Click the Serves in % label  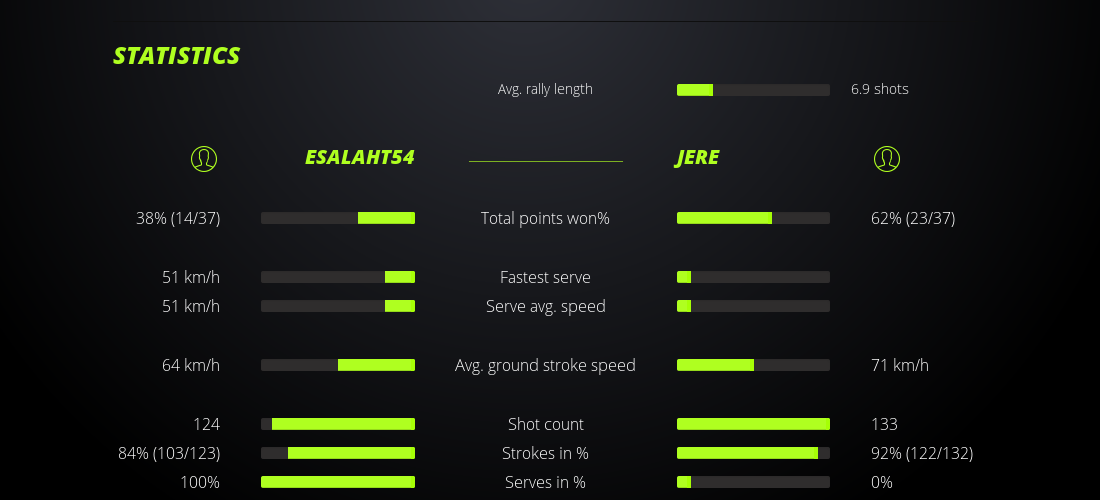(x=545, y=482)
